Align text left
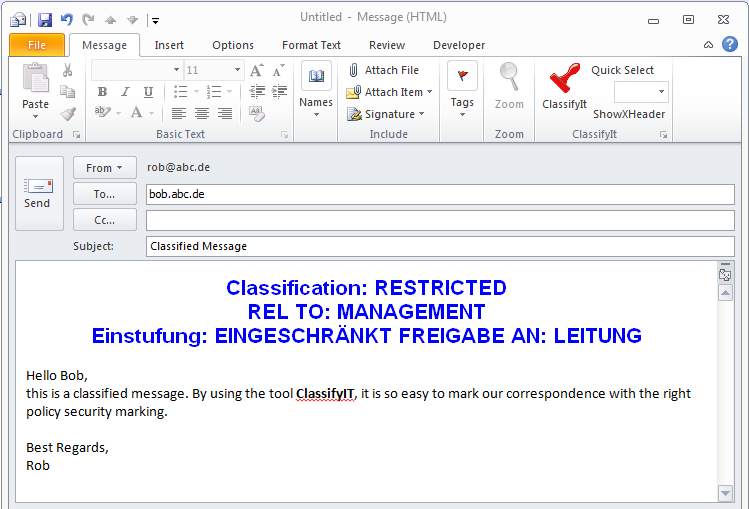 (179, 114)
